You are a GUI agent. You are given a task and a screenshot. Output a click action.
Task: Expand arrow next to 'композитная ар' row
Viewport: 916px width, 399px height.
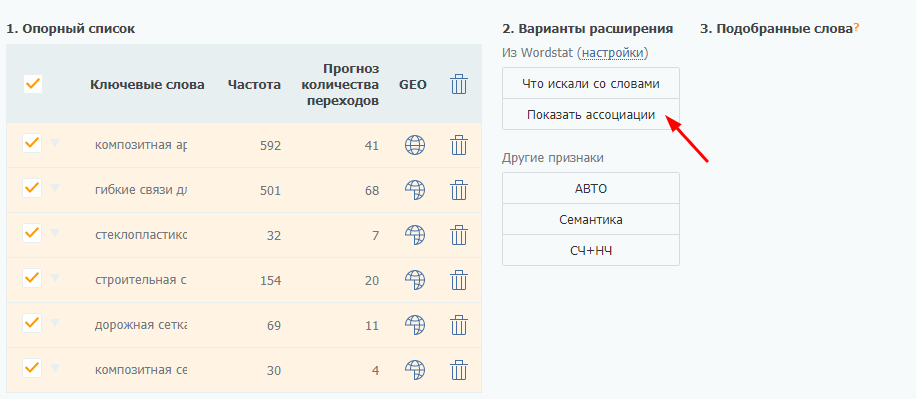(55, 143)
